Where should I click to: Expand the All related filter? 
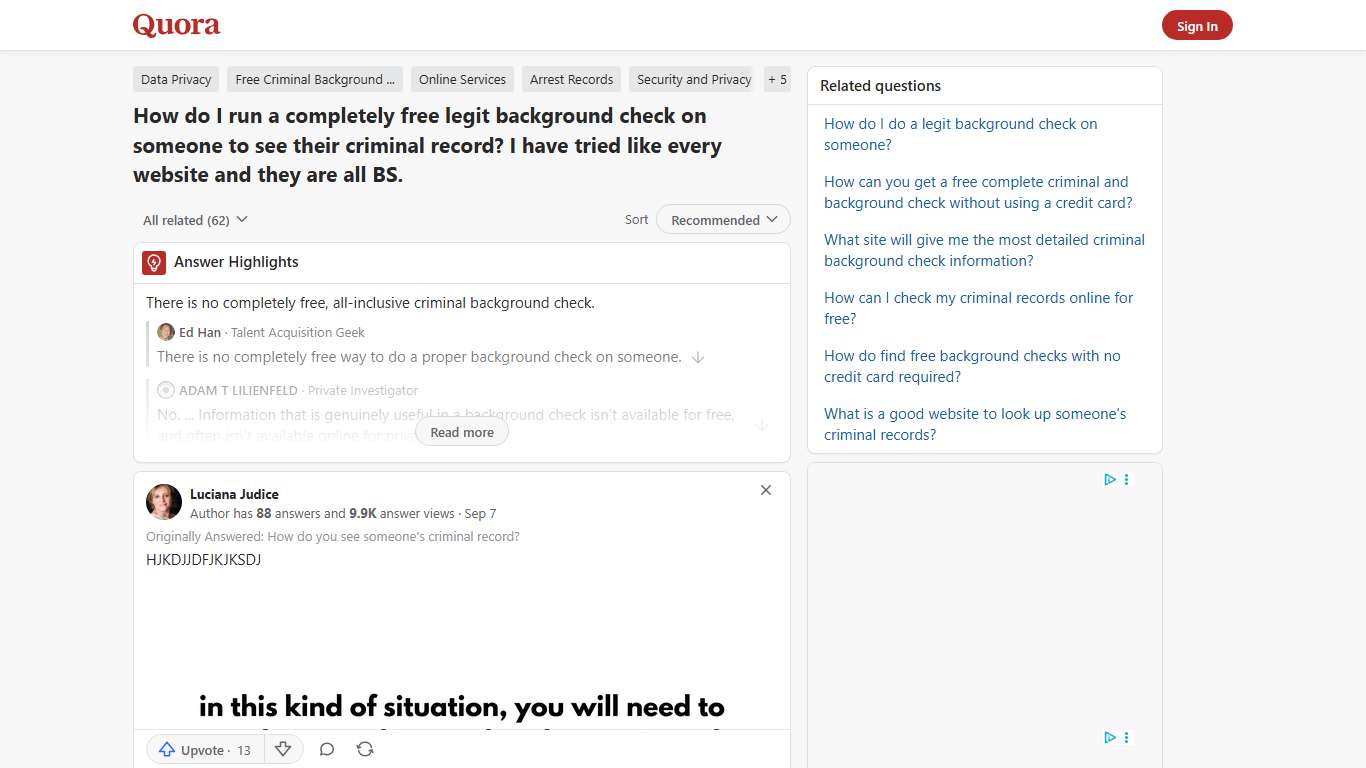195,219
